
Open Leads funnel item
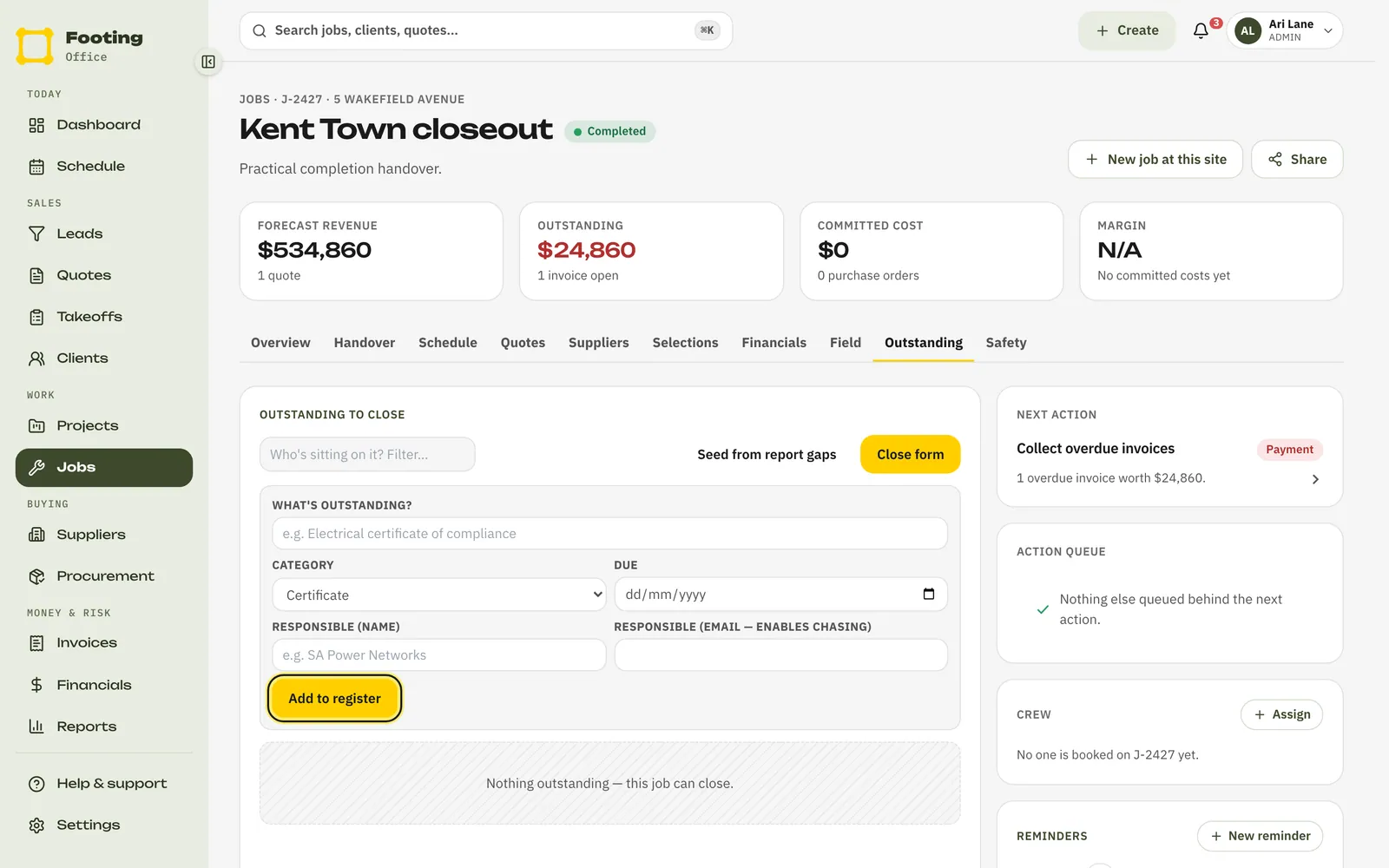coord(104,233)
